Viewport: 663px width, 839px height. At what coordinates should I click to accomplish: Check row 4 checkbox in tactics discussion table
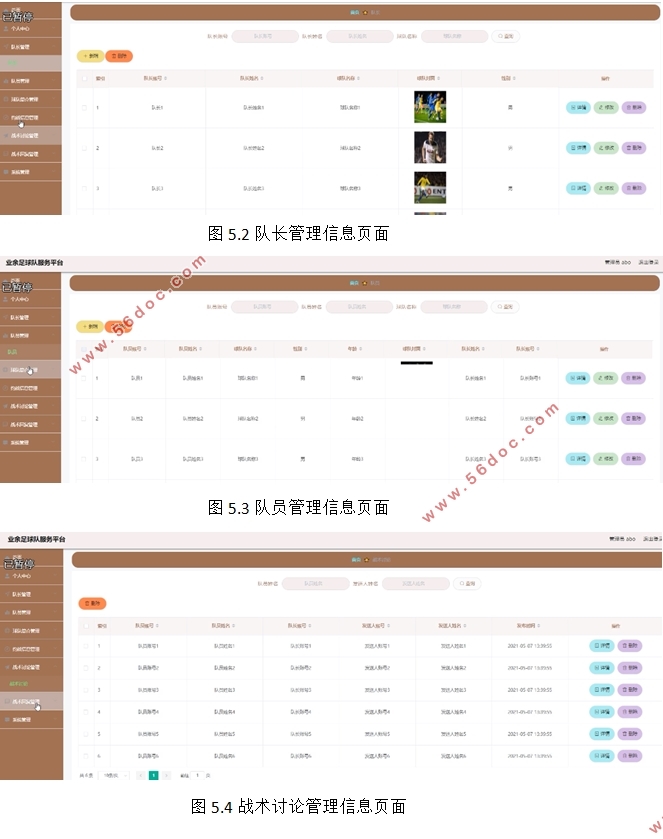[84, 712]
